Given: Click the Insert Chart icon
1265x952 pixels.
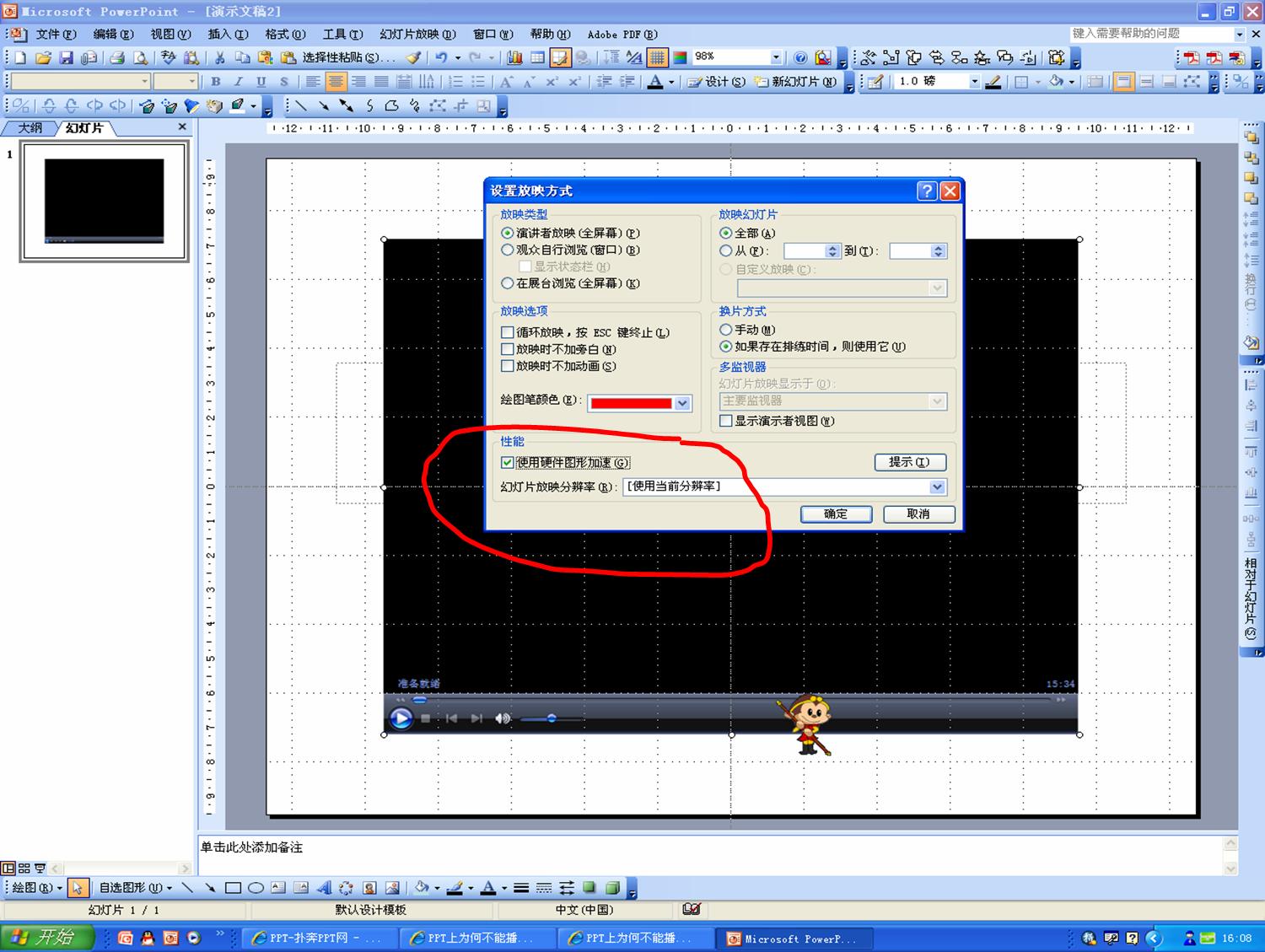Looking at the screenshot, I should [514, 58].
